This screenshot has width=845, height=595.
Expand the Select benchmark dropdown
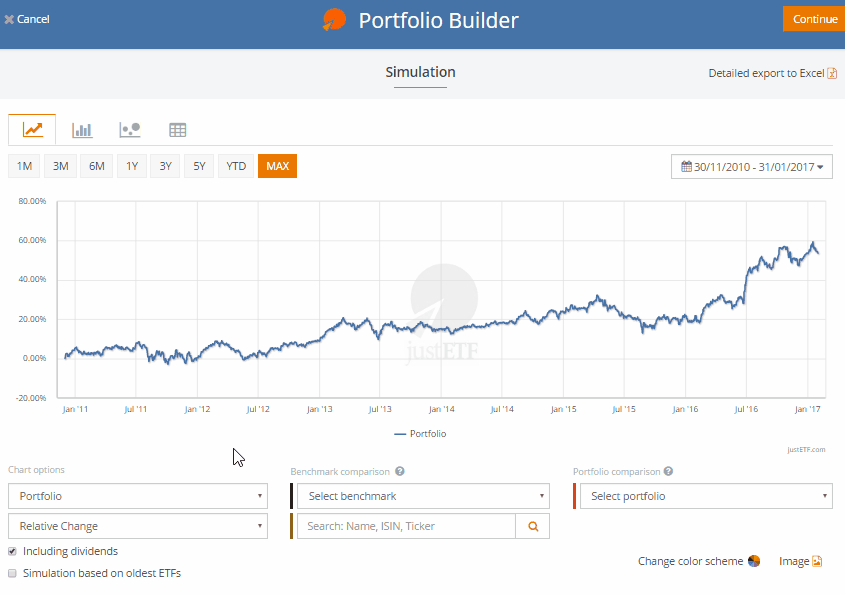(x=422, y=496)
